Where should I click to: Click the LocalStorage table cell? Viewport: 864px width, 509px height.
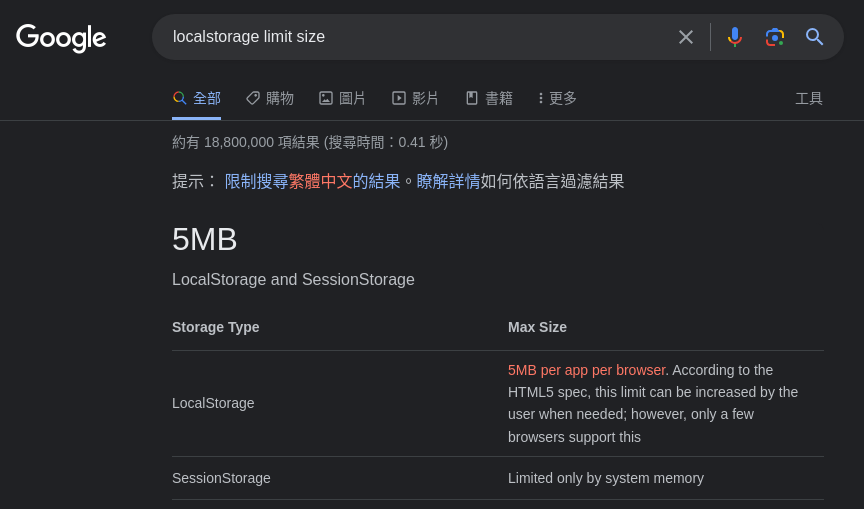click(213, 403)
